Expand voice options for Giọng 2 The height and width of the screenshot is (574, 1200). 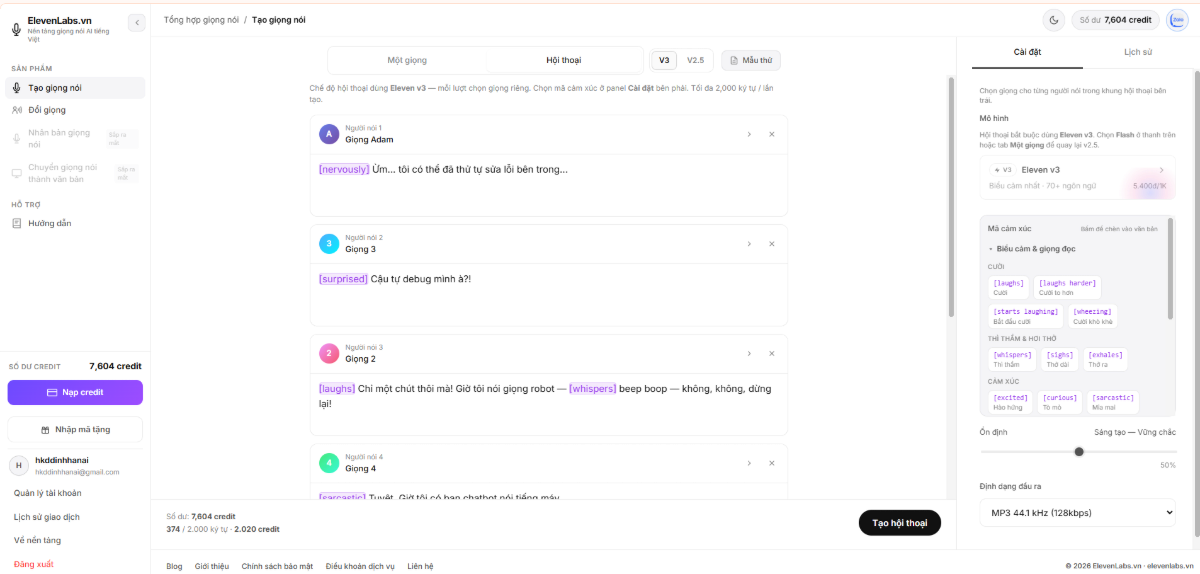749,353
